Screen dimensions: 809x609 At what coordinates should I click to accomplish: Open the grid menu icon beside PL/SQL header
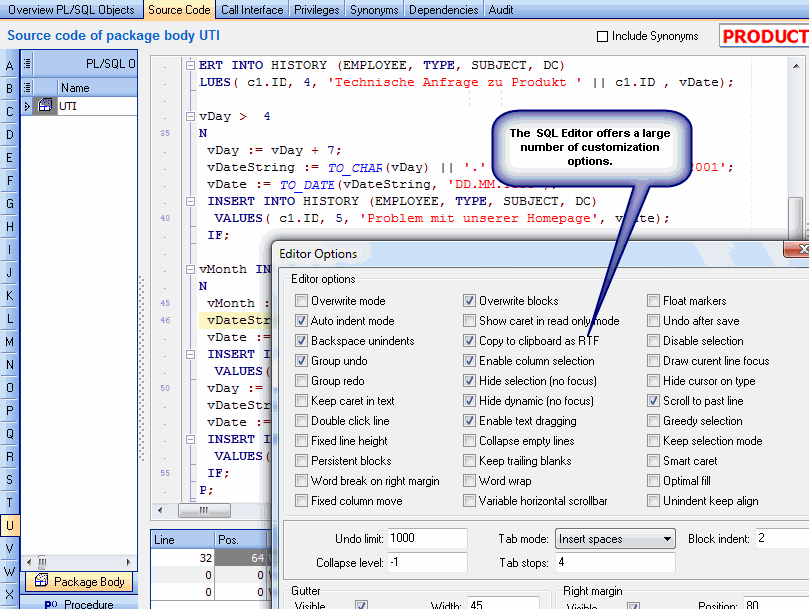click(x=27, y=63)
